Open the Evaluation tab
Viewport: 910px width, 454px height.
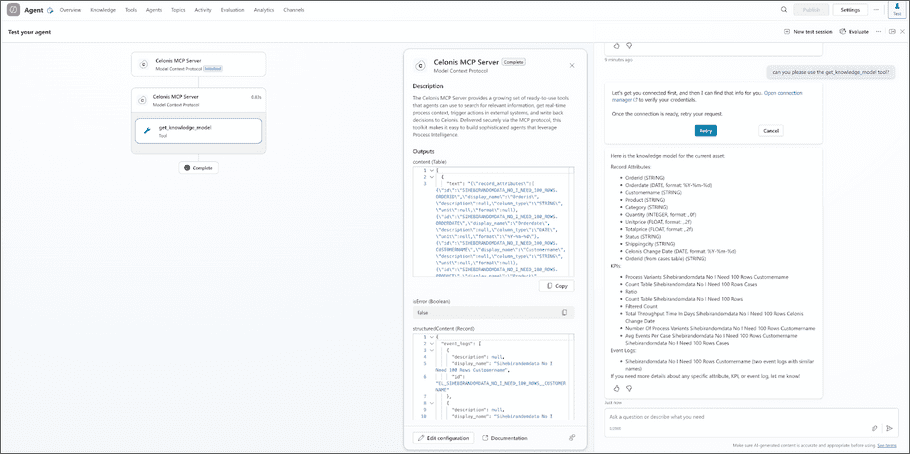(x=233, y=10)
